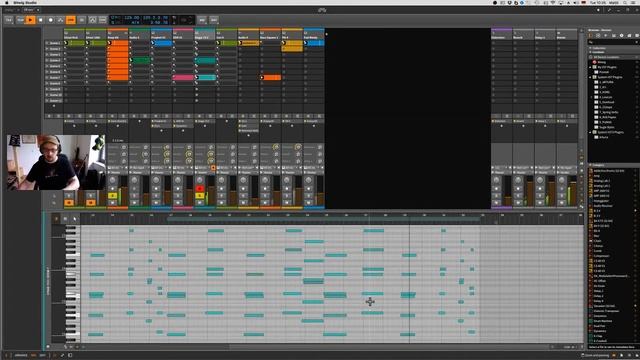The width and height of the screenshot is (640, 360).
Task: Collapse the Category section in the browser
Action: pos(590,165)
